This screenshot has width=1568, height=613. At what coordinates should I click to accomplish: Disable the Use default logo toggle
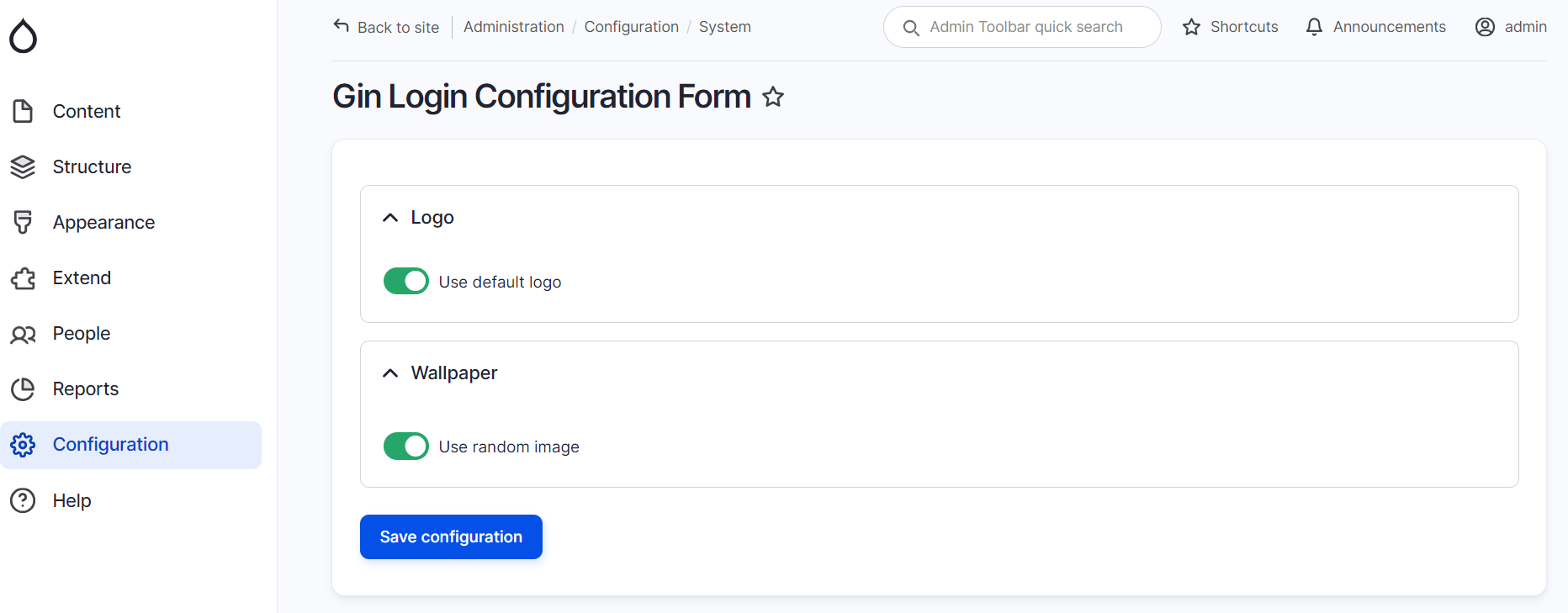point(405,281)
